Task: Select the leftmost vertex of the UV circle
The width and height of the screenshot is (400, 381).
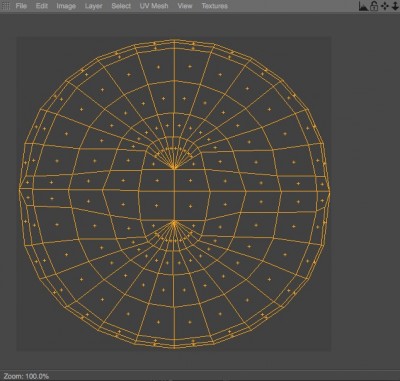Action: tap(20, 189)
